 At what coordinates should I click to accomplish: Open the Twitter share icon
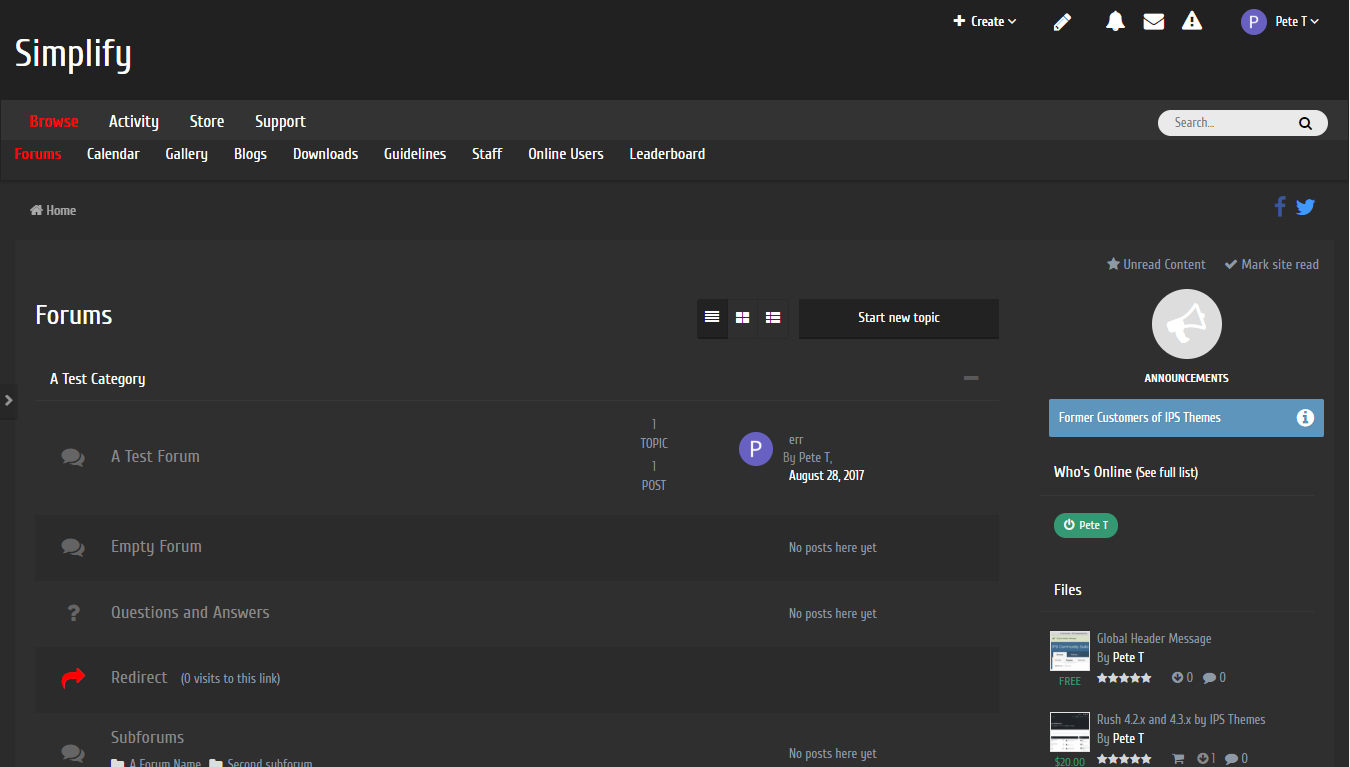click(x=1305, y=207)
